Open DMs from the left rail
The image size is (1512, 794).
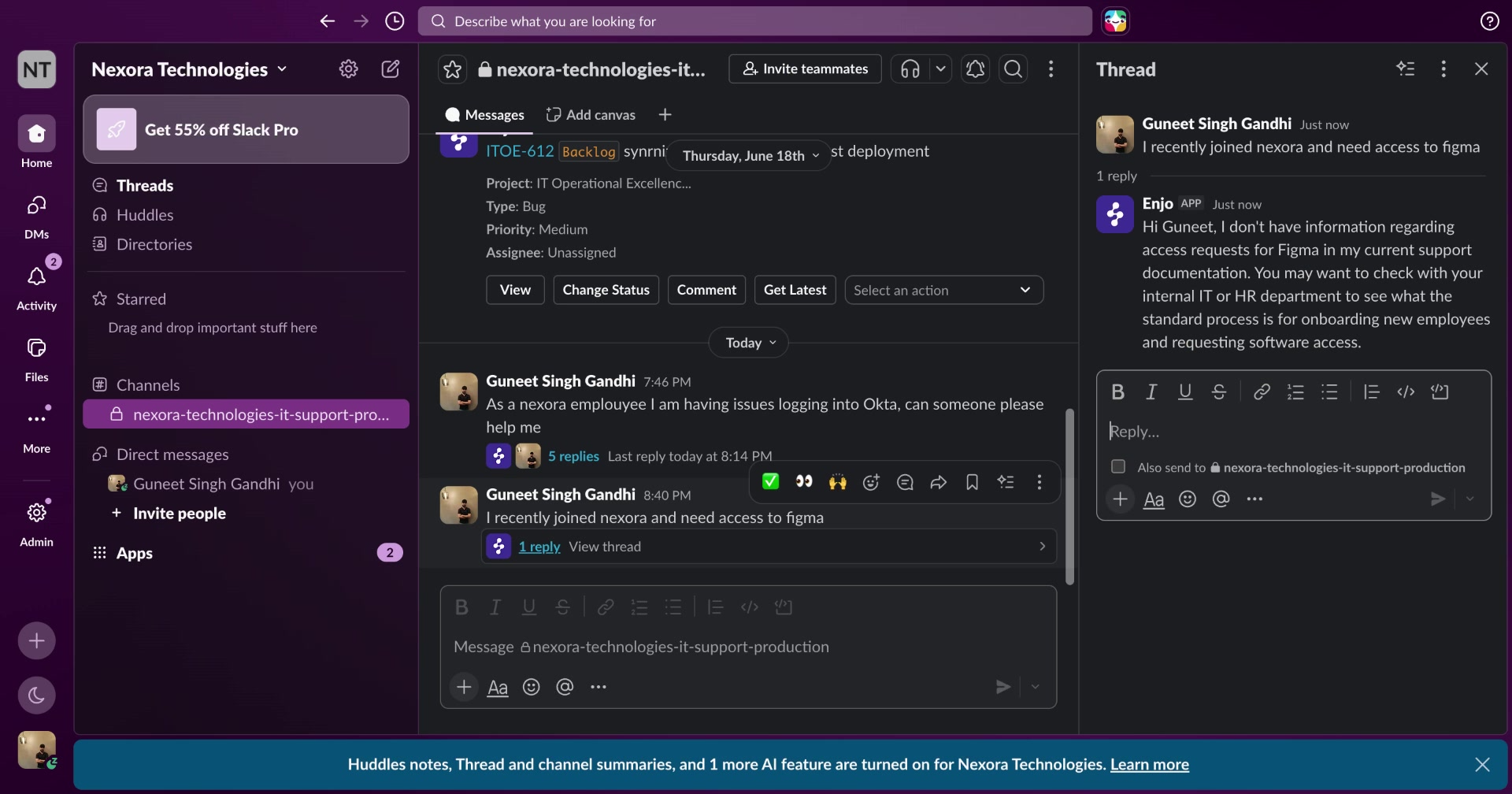coord(36,215)
